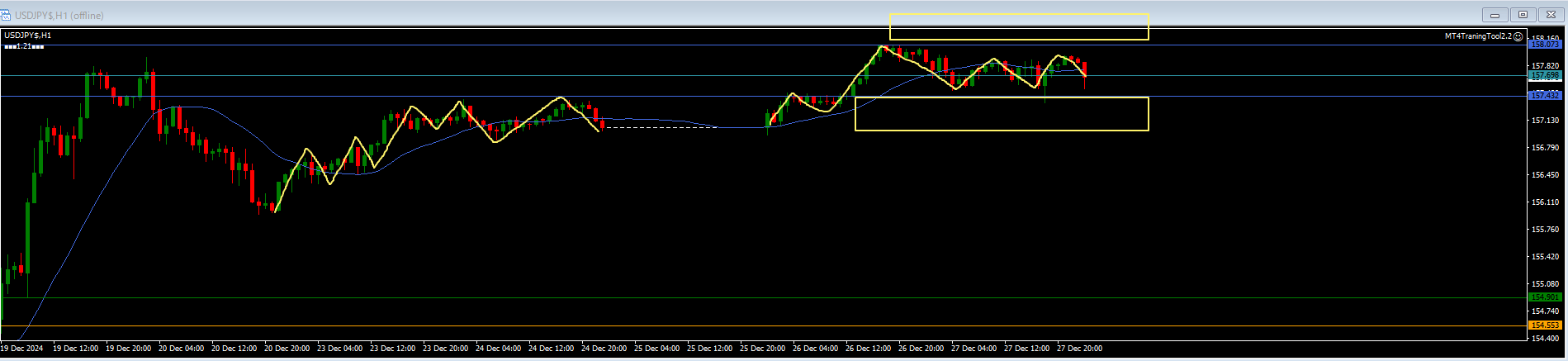Screen dimensions: 1568x361
Task: Click the 1.21 spread text label
Action: pos(24,46)
